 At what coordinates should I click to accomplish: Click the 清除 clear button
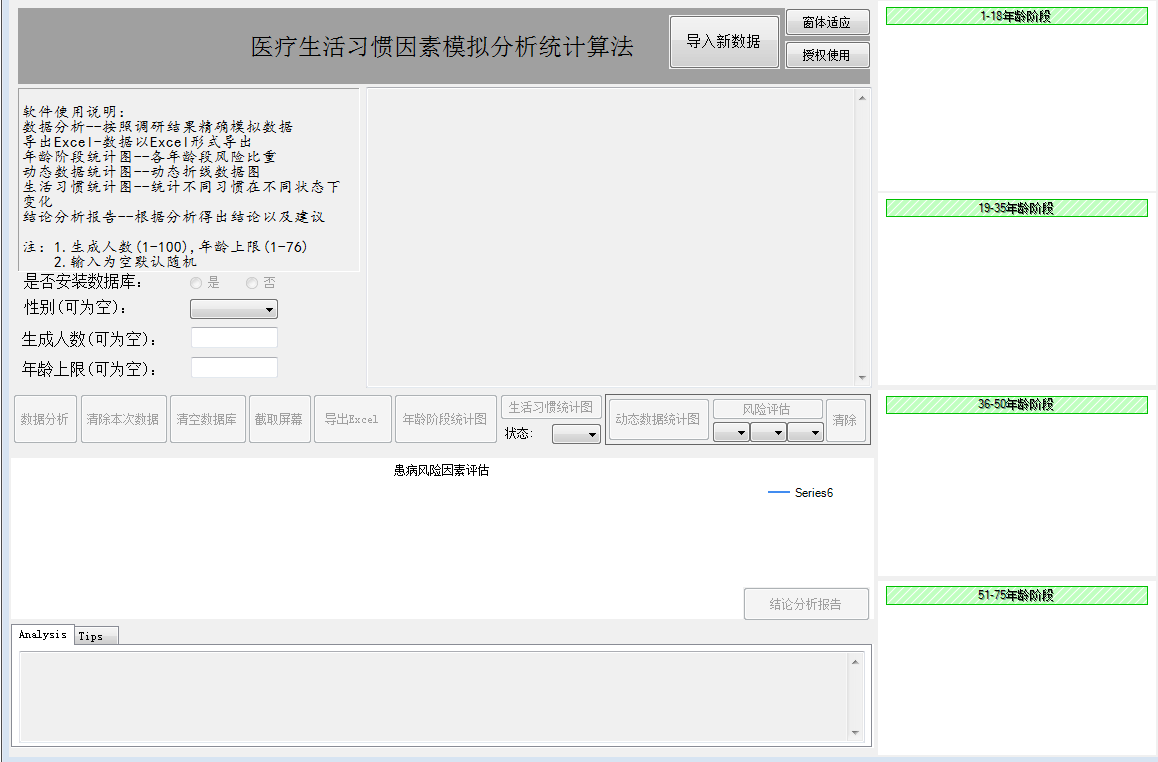[x=845, y=420]
